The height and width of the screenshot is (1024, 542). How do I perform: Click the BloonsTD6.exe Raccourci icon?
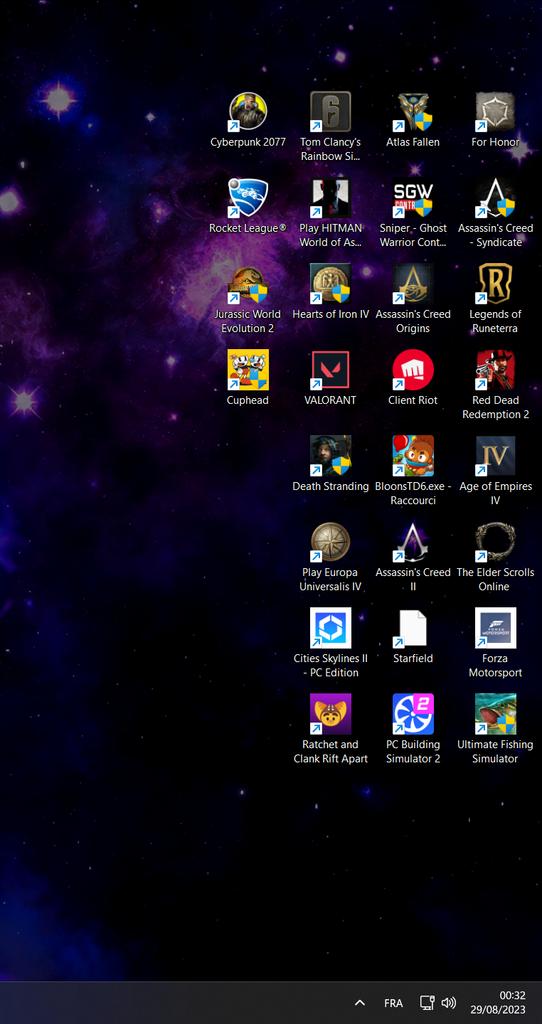click(x=413, y=456)
